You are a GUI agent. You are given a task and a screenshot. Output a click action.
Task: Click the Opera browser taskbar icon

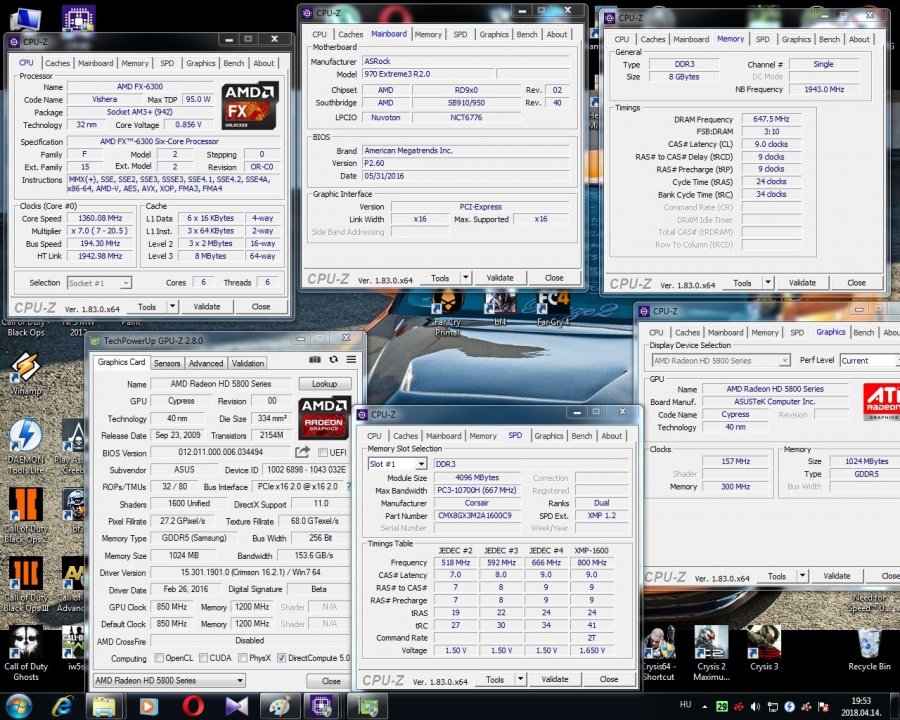click(x=193, y=706)
